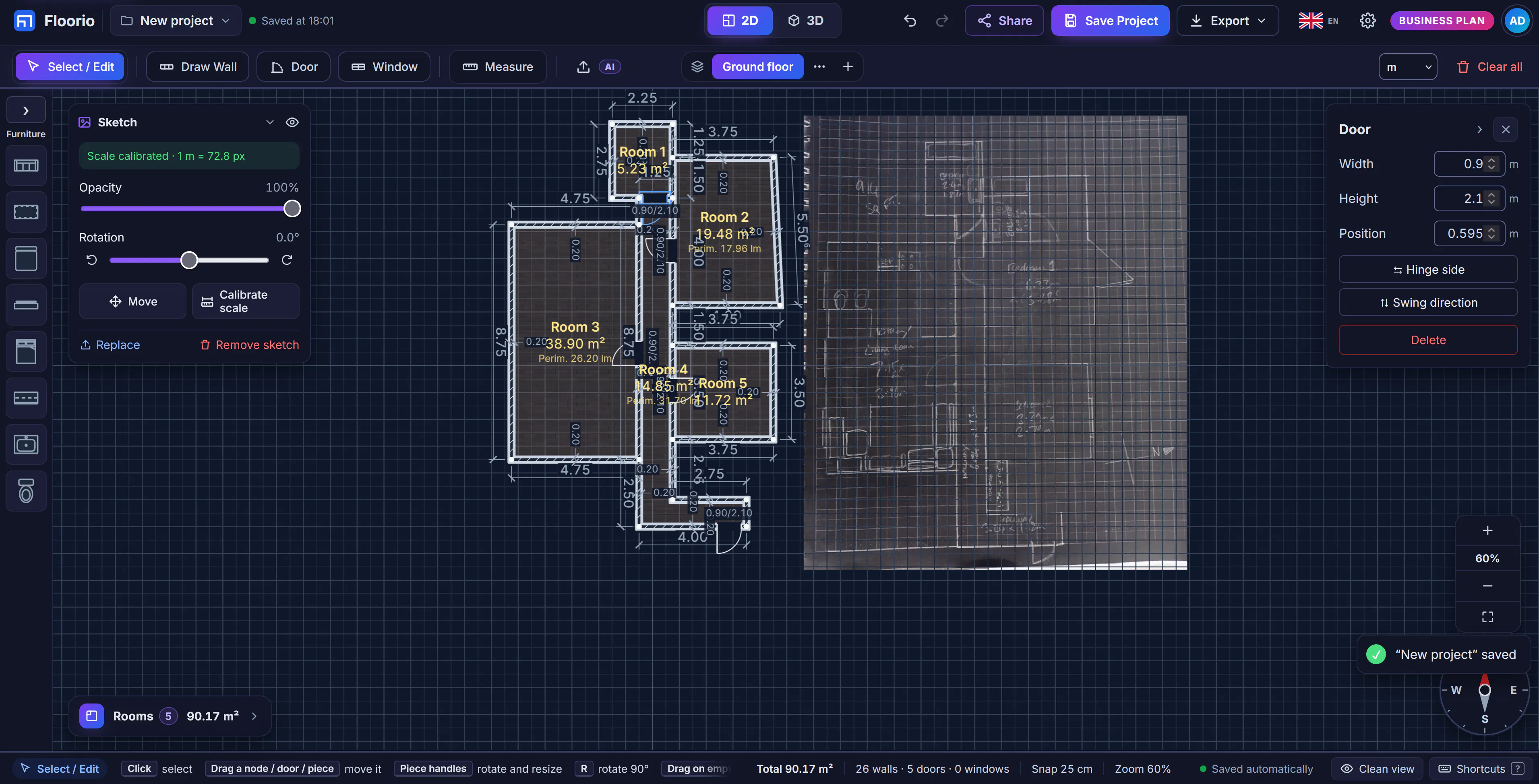Select the toilet furniture icon in sidebar
Screen dimensions: 1539x784
pyautogui.click(x=26, y=491)
